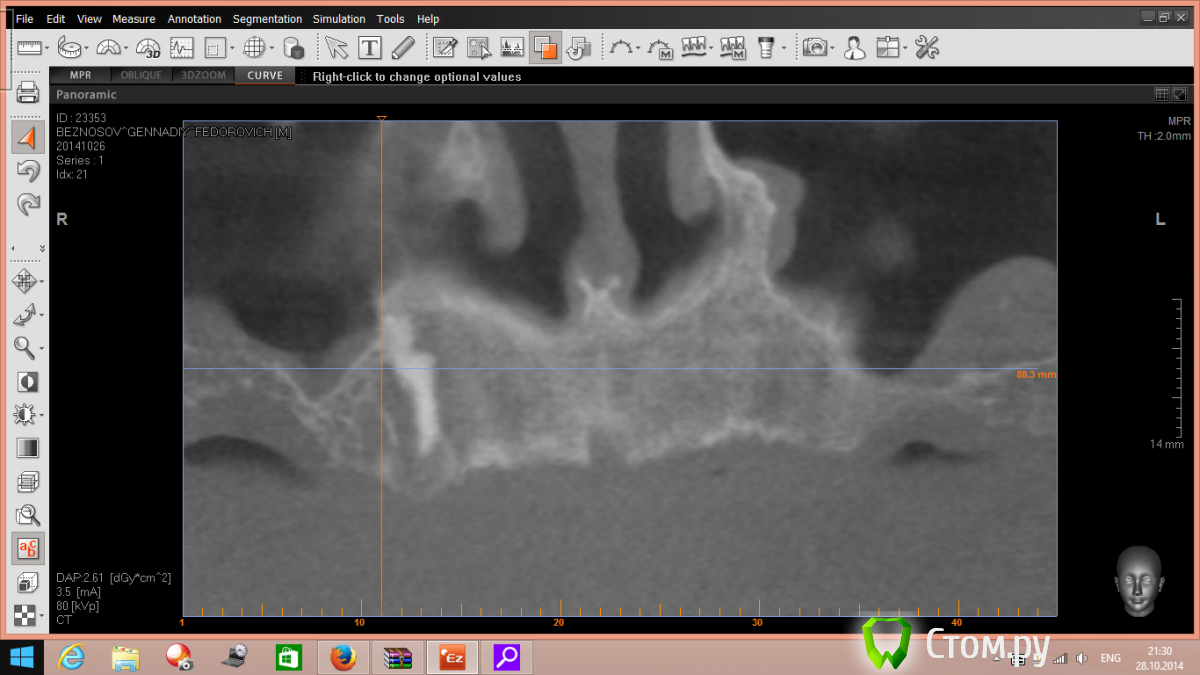Expand the ruler measurement dropdown arrow
1200x675 pixels.
pyautogui.click(x=46, y=48)
